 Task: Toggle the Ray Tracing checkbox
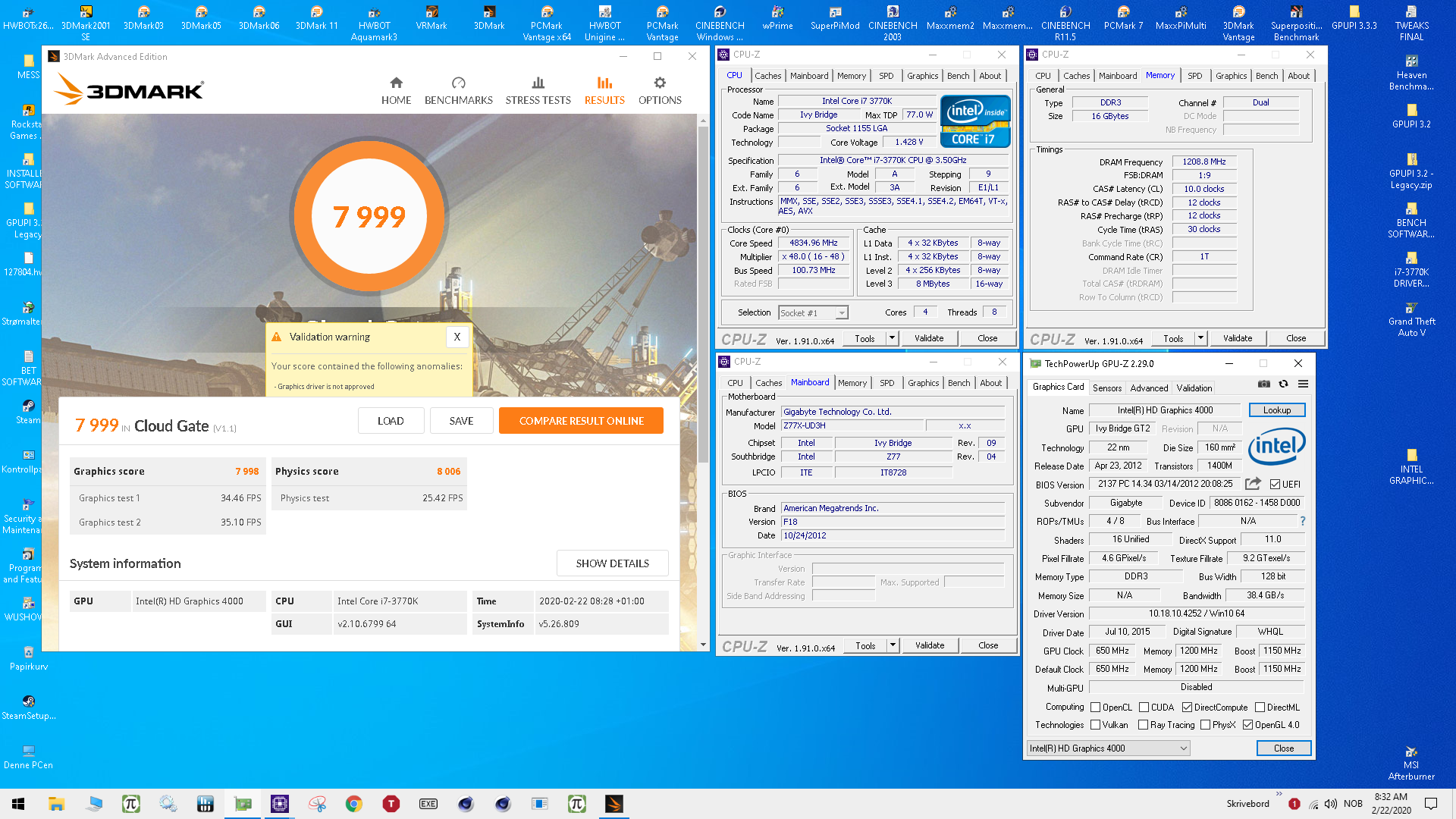[x=1143, y=725]
